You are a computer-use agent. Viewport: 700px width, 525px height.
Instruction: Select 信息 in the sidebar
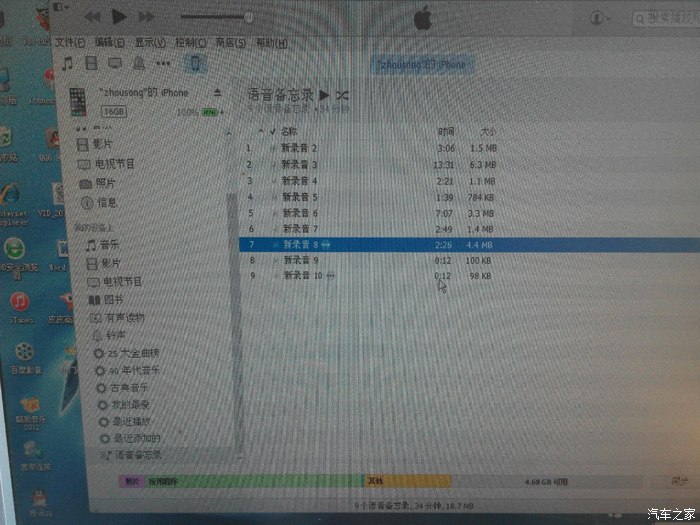coord(99,203)
